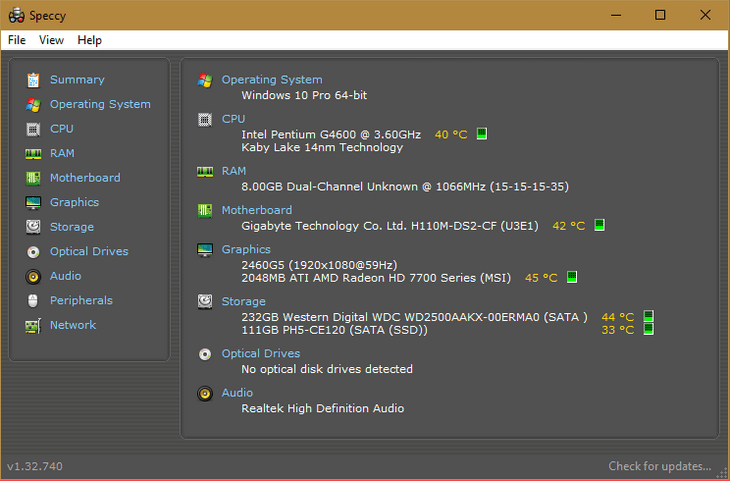Click the Motherboard icon in summary pane

tap(205, 211)
